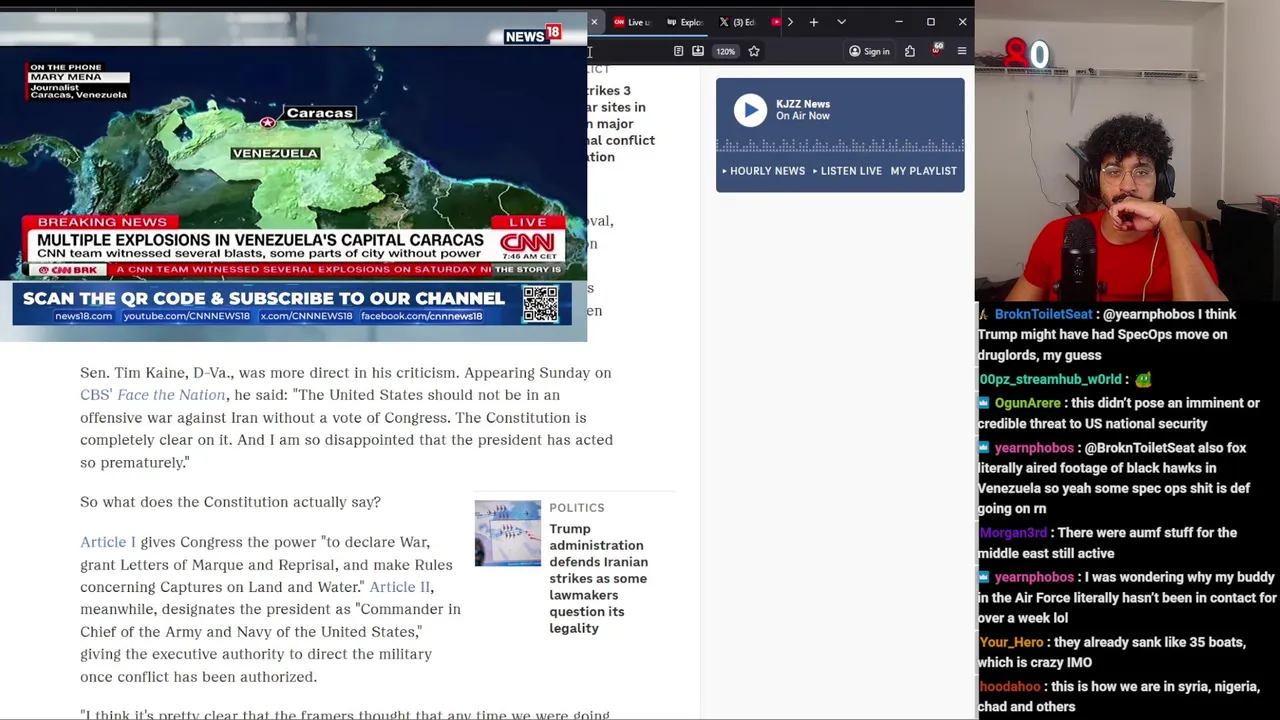Click Your_Hero's username in chat

tap(1011, 642)
